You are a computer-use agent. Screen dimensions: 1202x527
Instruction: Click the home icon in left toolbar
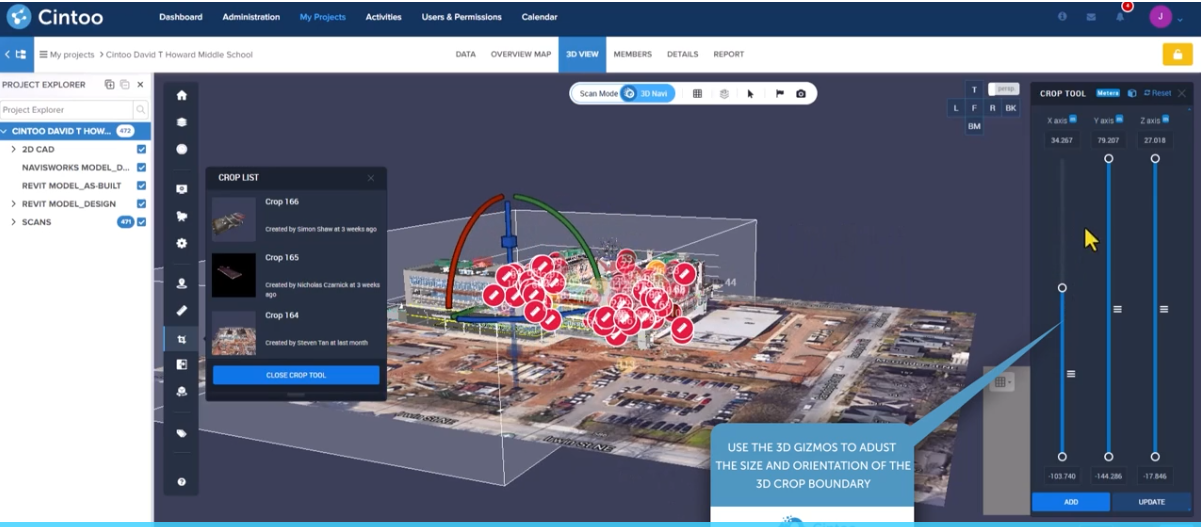[x=181, y=96]
